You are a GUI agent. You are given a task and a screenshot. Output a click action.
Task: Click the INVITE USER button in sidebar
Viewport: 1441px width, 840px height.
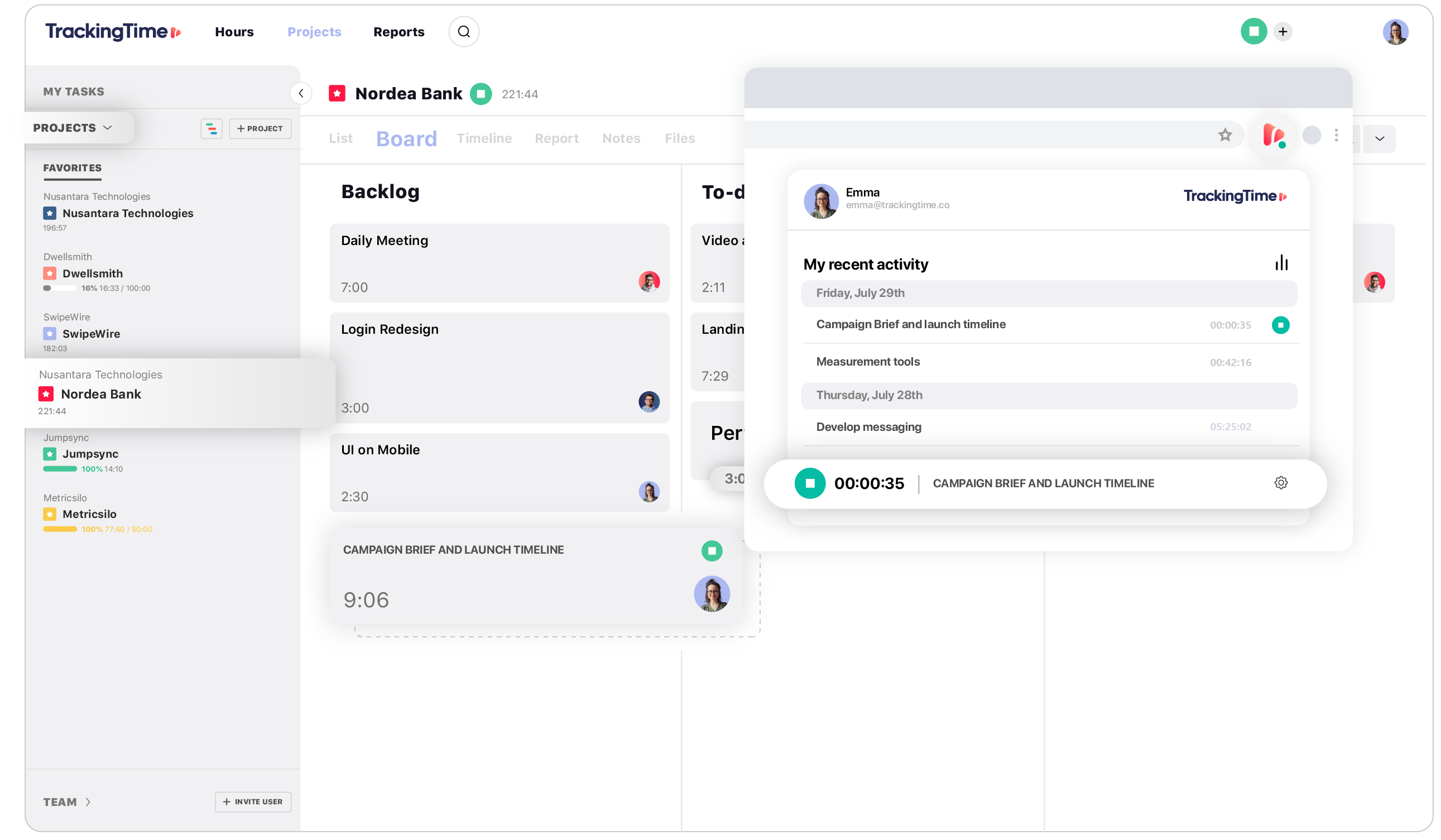pyautogui.click(x=252, y=801)
